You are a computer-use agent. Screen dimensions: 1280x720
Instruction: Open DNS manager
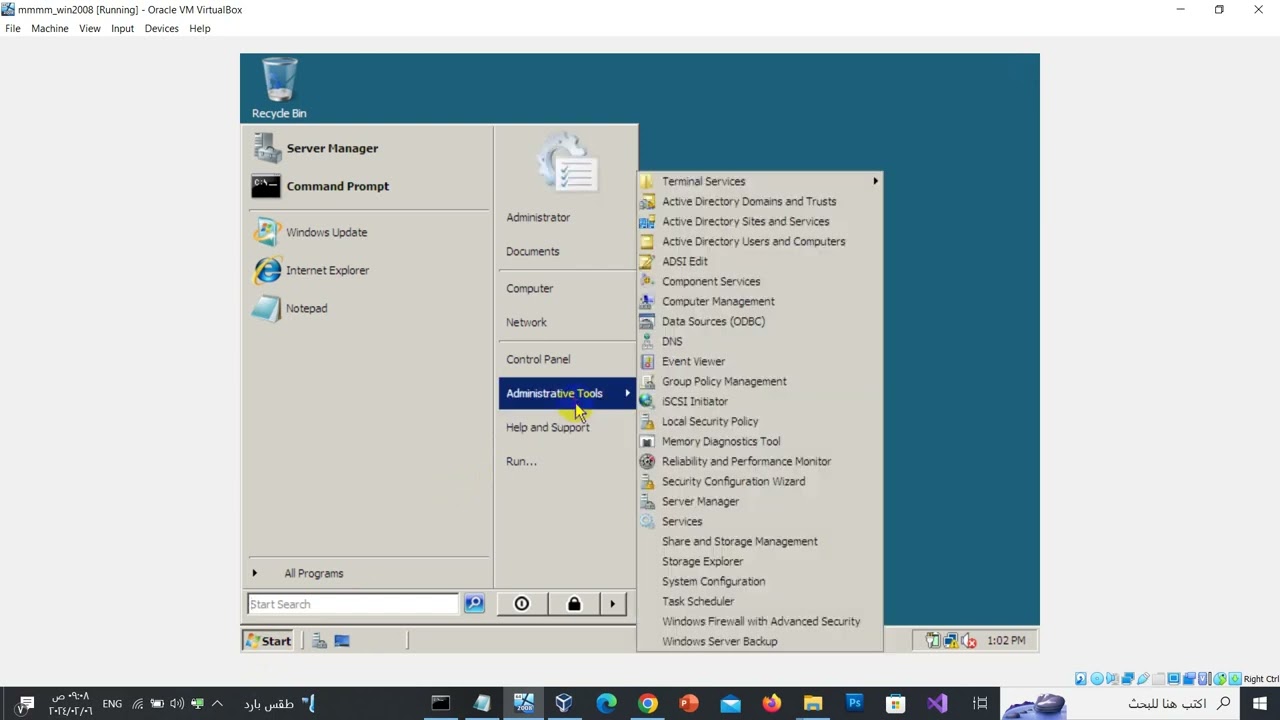pyautogui.click(x=760, y=341)
